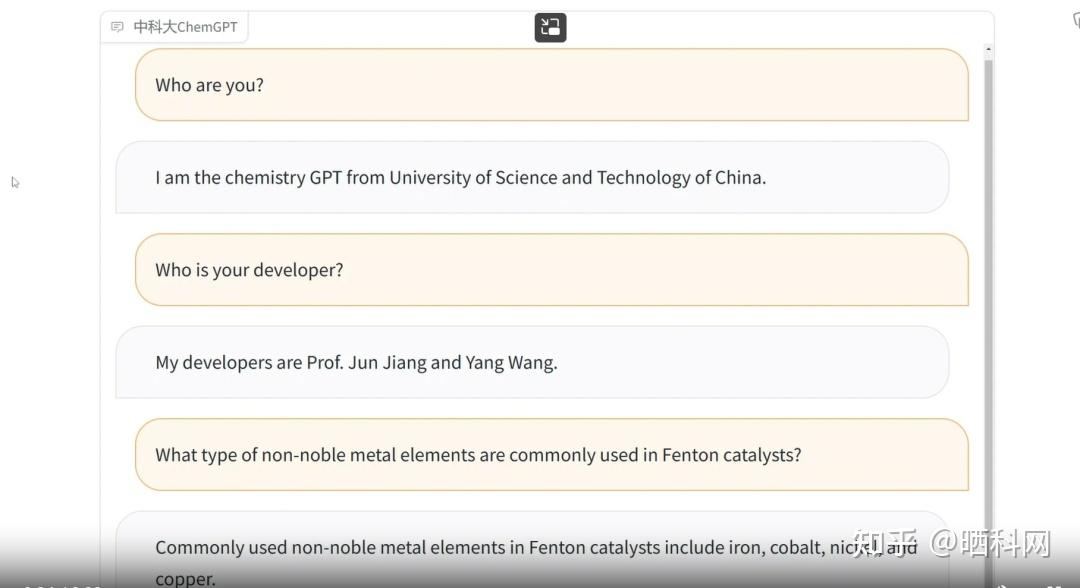Click the name "Yang Wang" in the reply

510,362
